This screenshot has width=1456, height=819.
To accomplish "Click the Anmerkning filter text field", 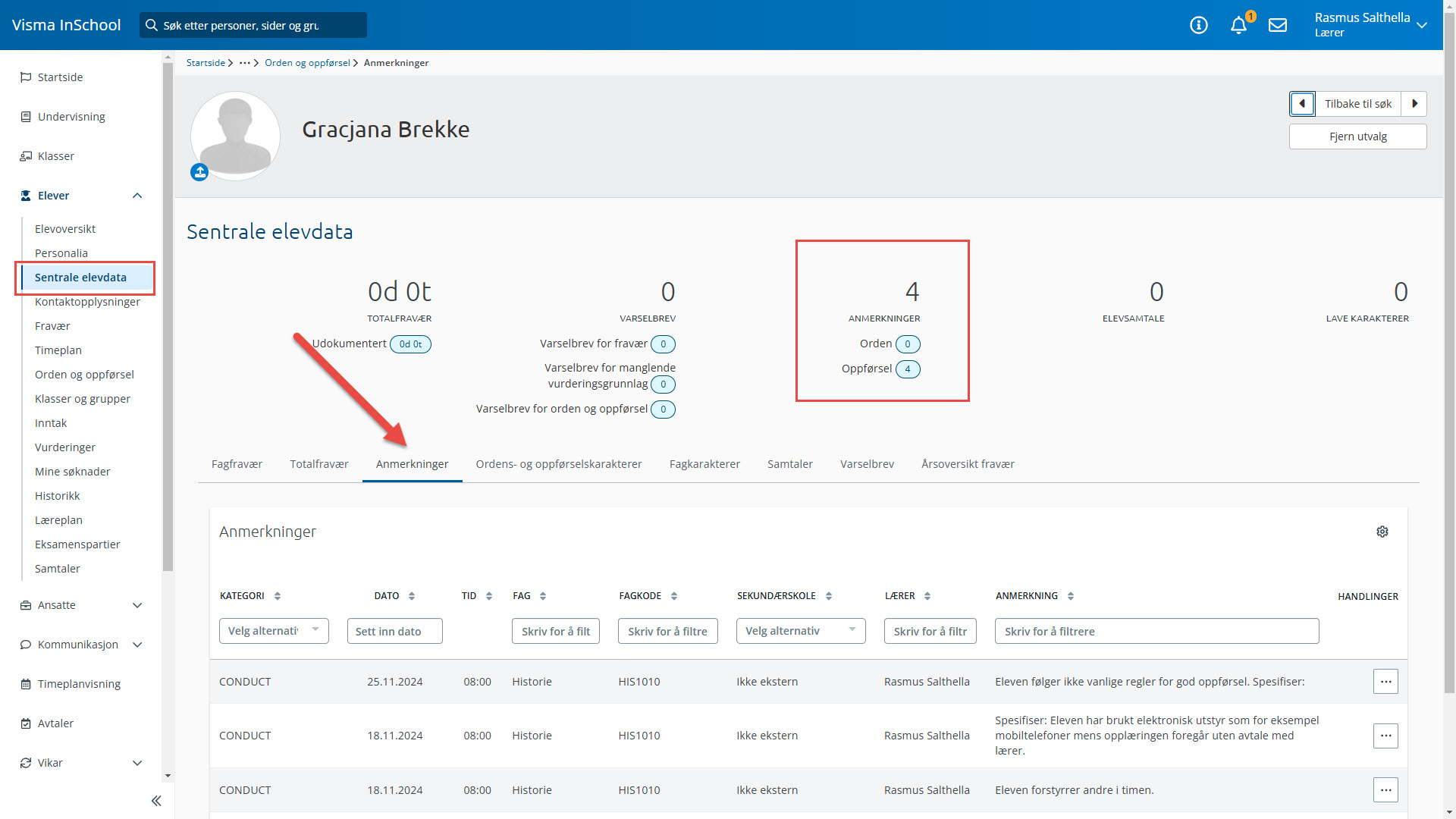I will click(1156, 631).
